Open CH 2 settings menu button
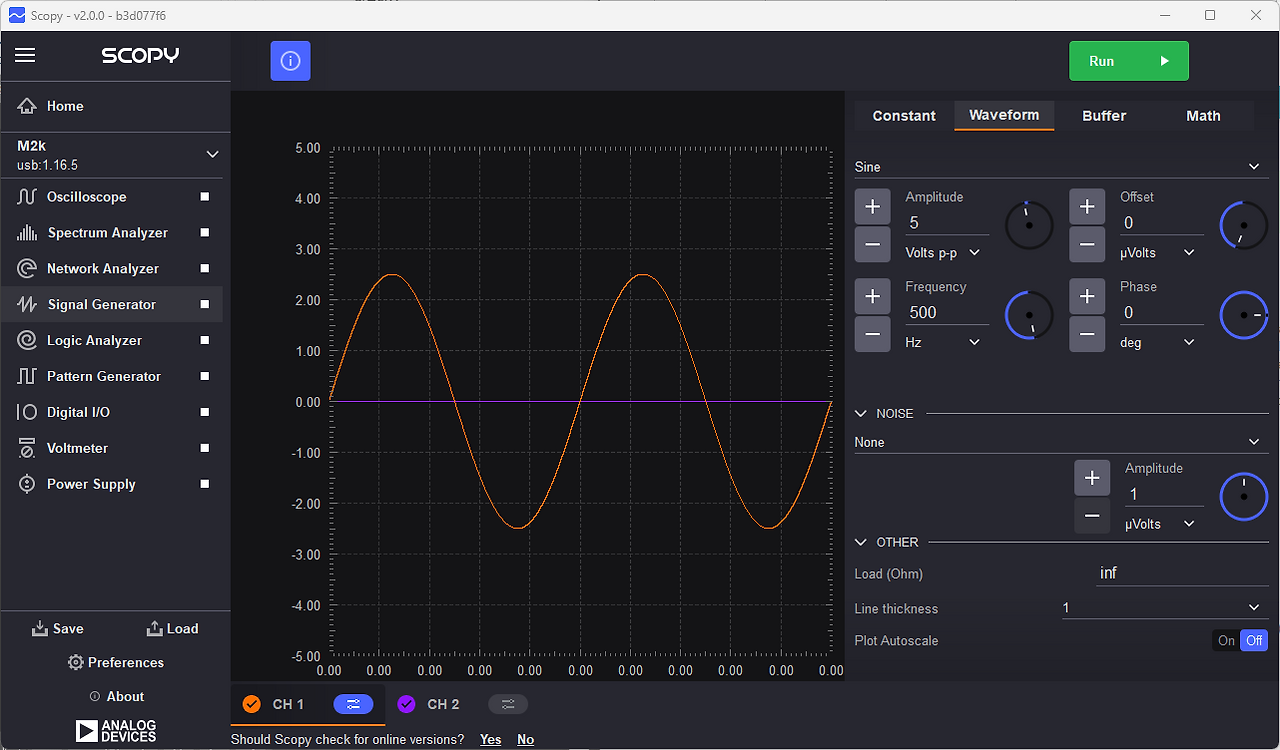The height and width of the screenshot is (750, 1280). click(x=508, y=704)
